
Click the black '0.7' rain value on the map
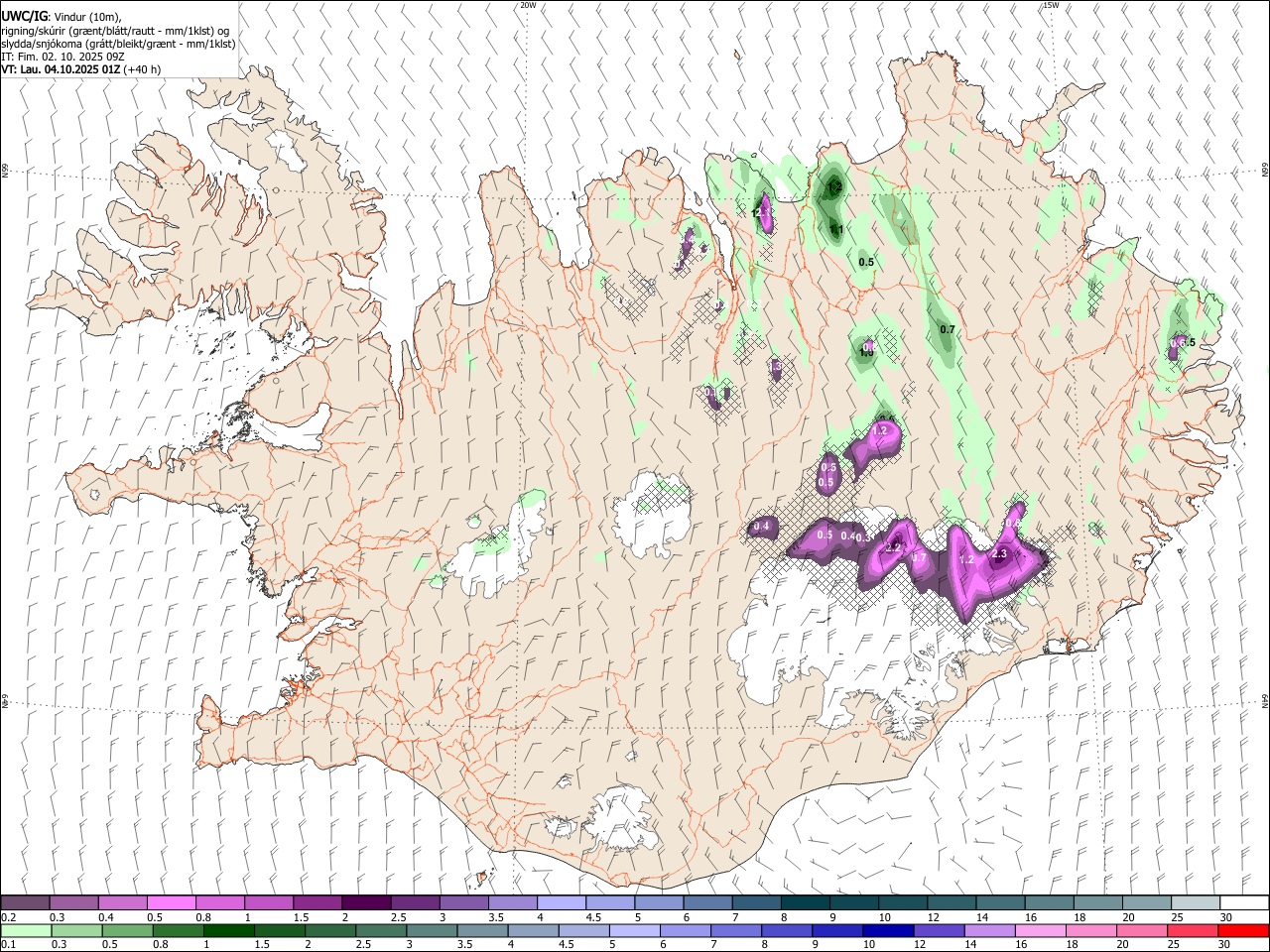(948, 329)
